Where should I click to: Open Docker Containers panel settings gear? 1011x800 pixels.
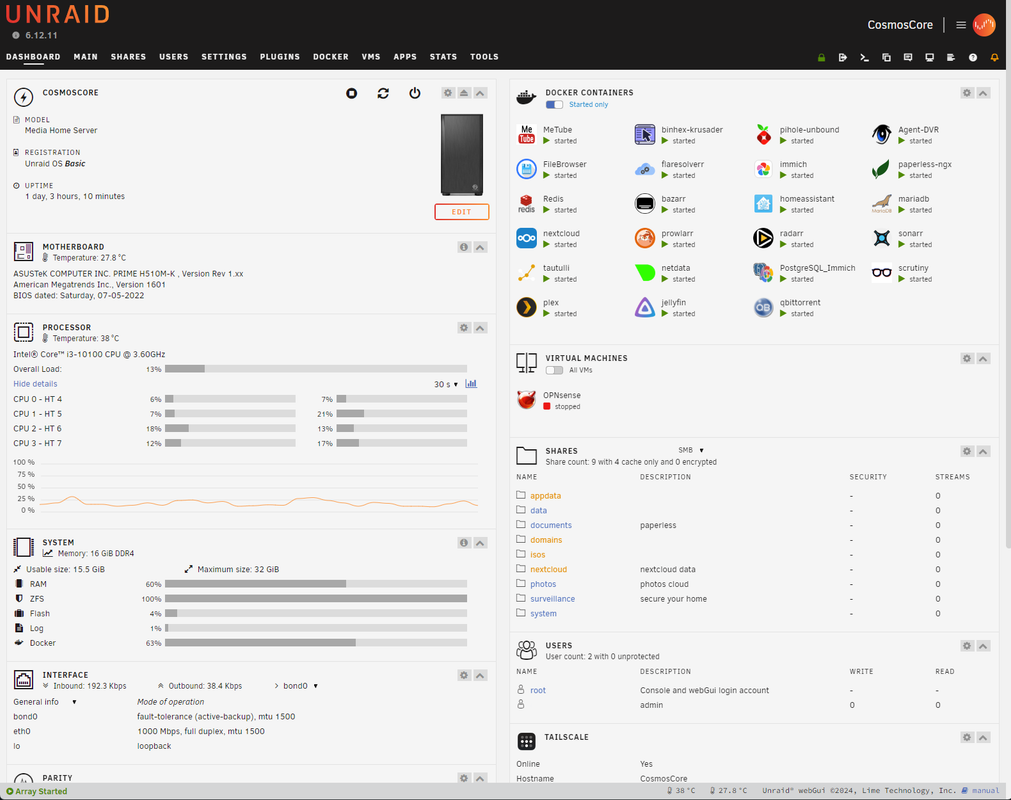pos(967,93)
